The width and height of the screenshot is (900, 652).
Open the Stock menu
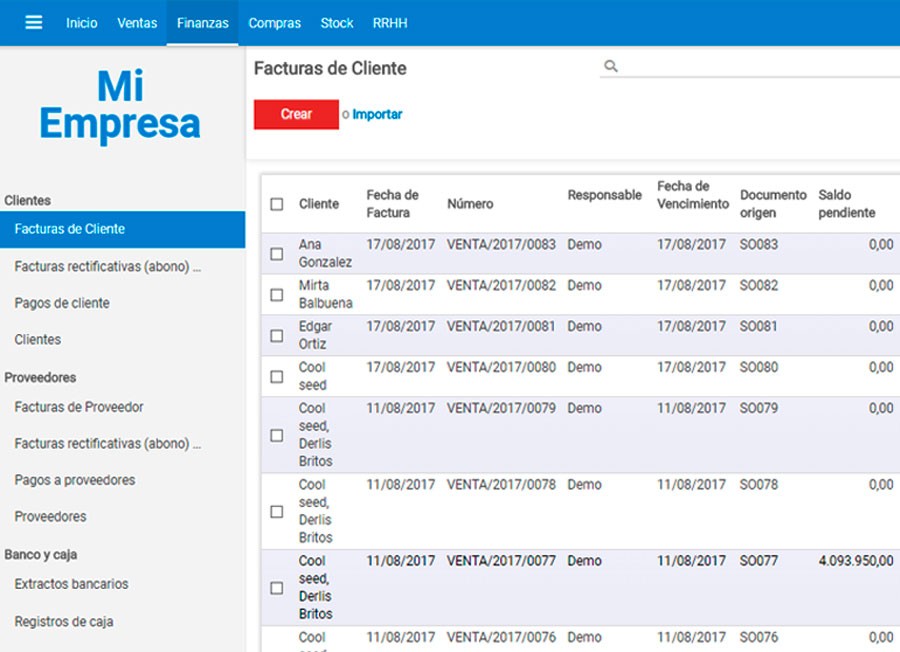coord(337,23)
